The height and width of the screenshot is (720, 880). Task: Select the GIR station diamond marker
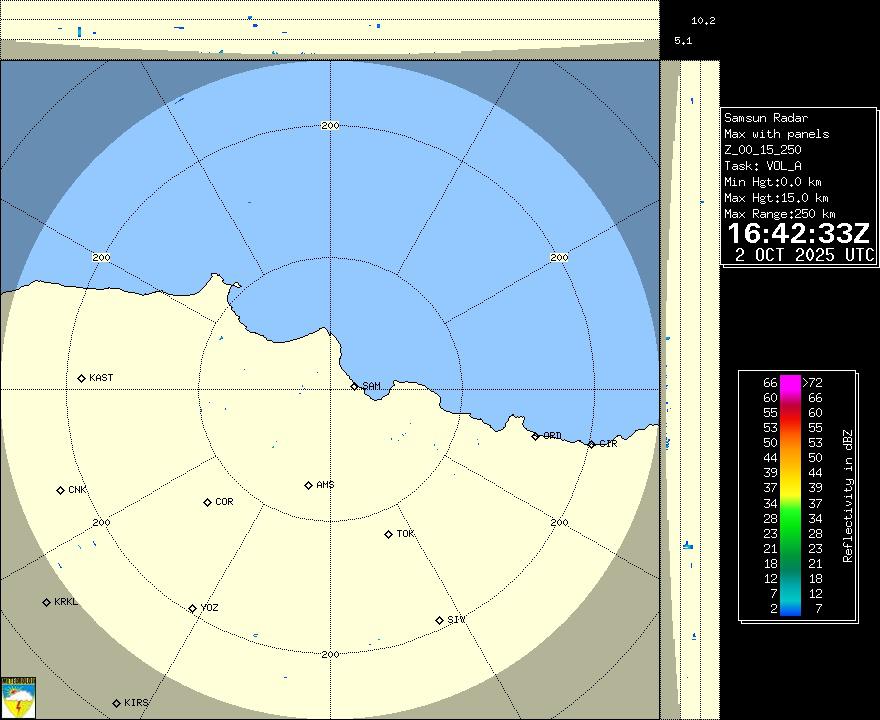[591, 444]
